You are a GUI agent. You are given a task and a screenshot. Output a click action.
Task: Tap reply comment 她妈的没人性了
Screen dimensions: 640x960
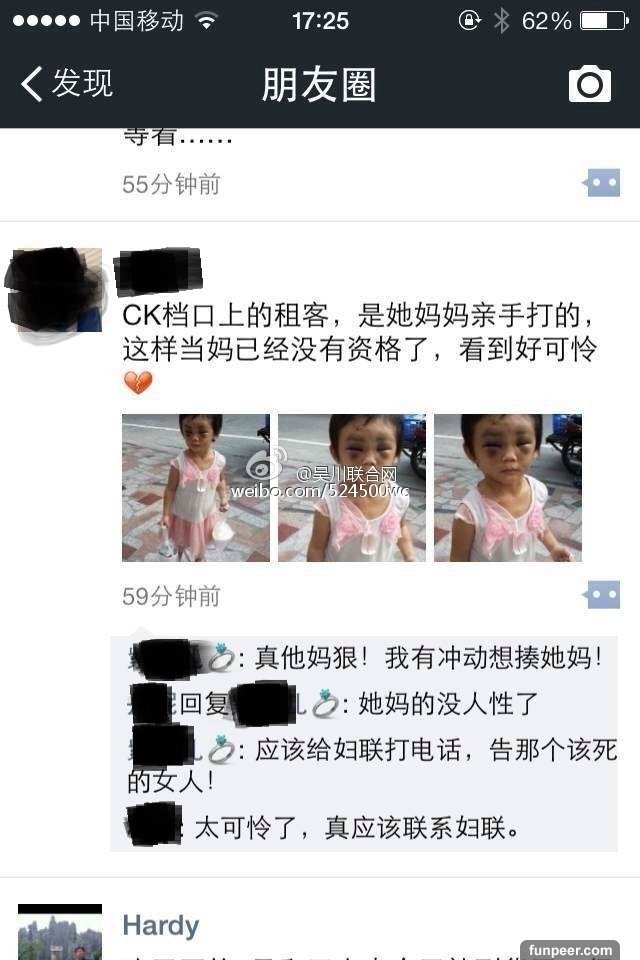click(334, 704)
